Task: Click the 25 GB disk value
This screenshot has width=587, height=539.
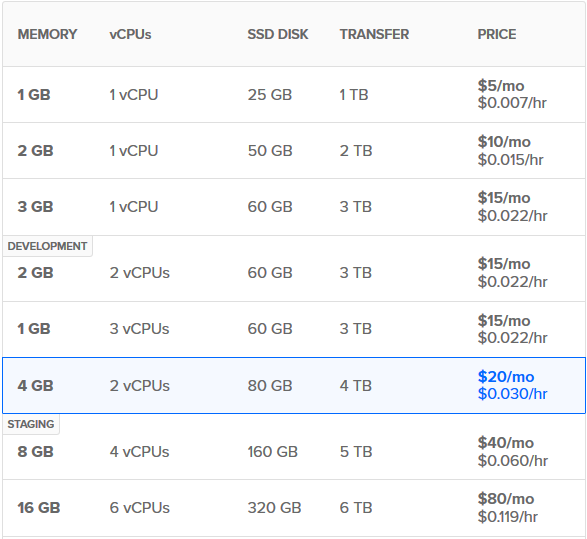Action: (270, 95)
